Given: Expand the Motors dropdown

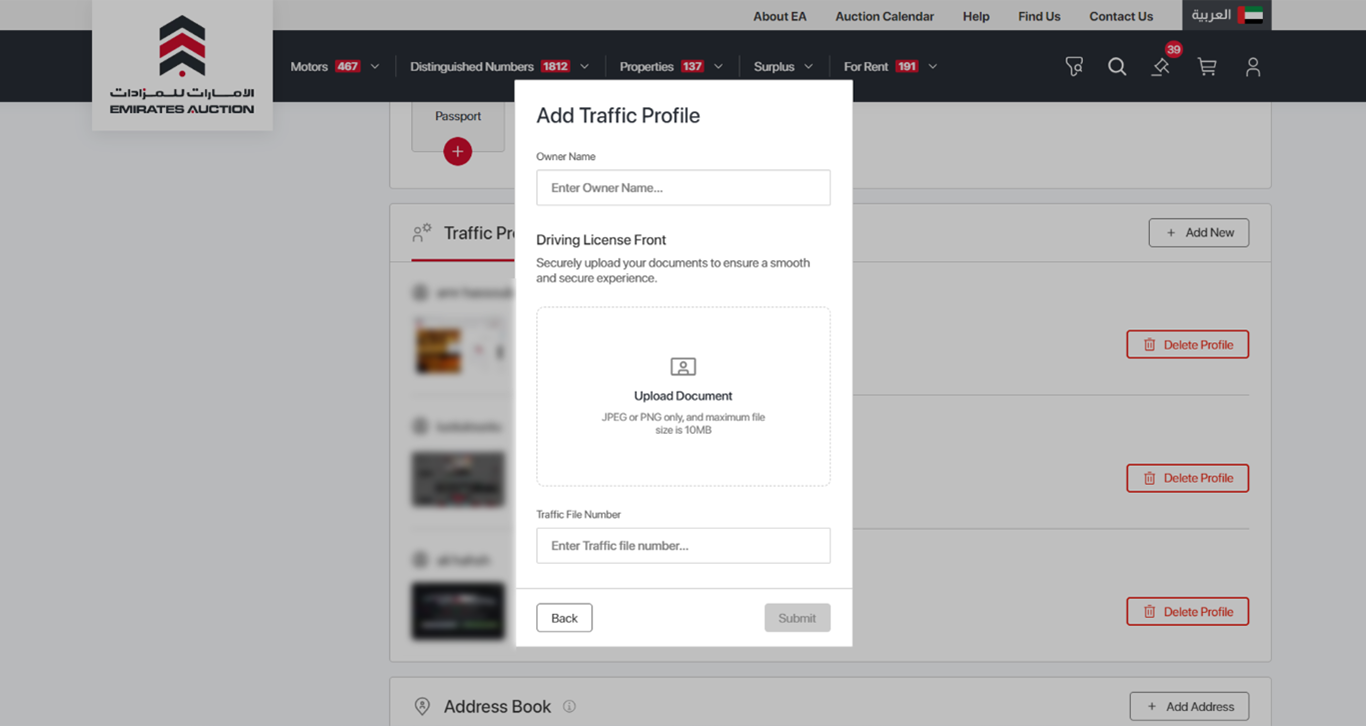Looking at the screenshot, I should click(375, 66).
